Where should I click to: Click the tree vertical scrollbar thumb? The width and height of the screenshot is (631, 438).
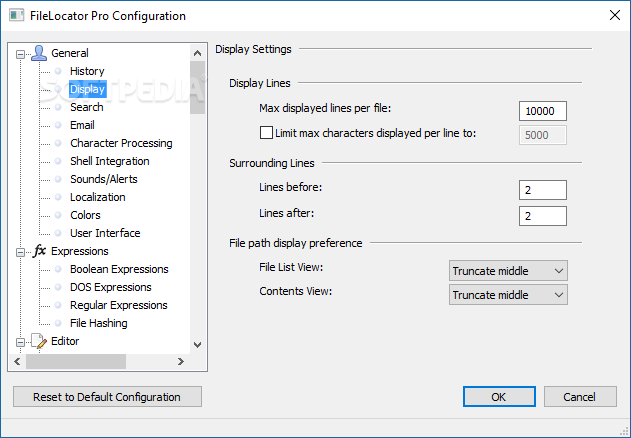[x=197, y=87]
